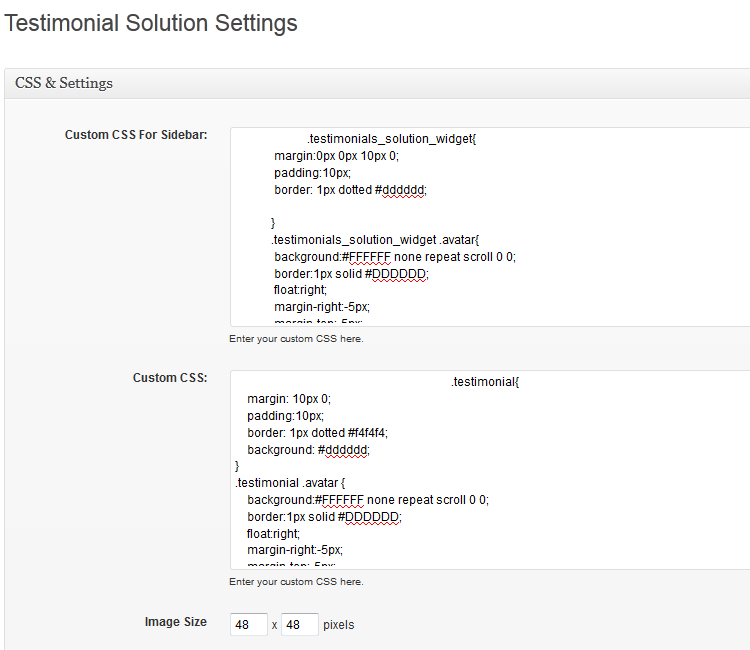Click the Custom CSS For Sidebar label
The image size is (750, 650).
click(136, 135)
